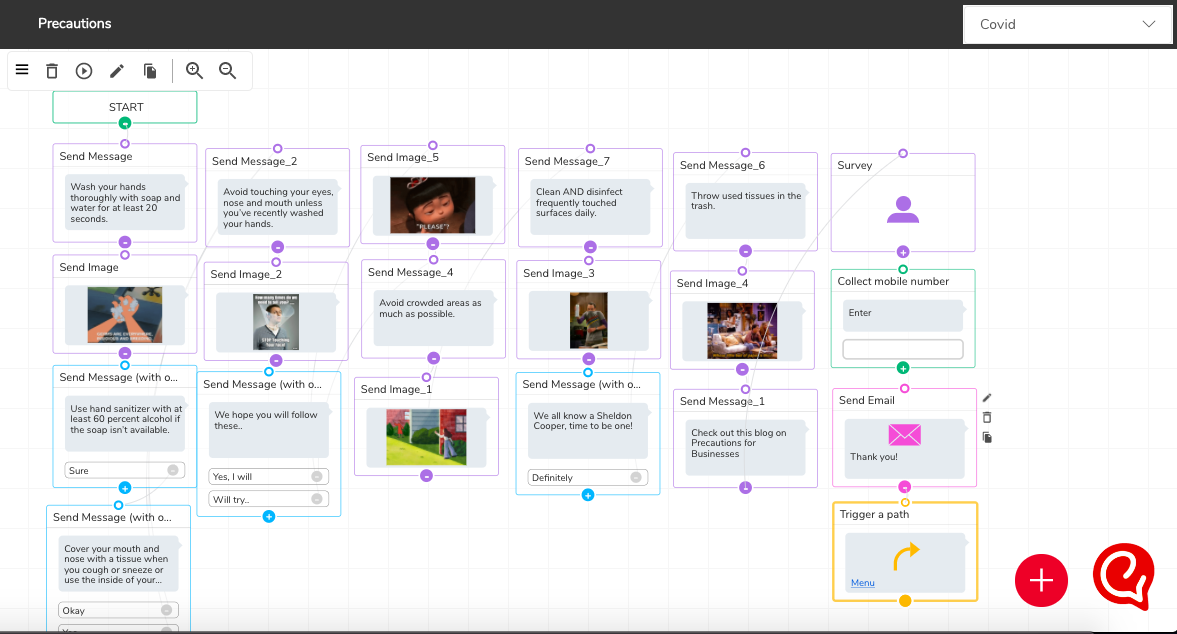The height and width of the screenshot is (634, 1177).
Task: Collapse Send Image_5 node via minus connector
Action: pos(433,244)
